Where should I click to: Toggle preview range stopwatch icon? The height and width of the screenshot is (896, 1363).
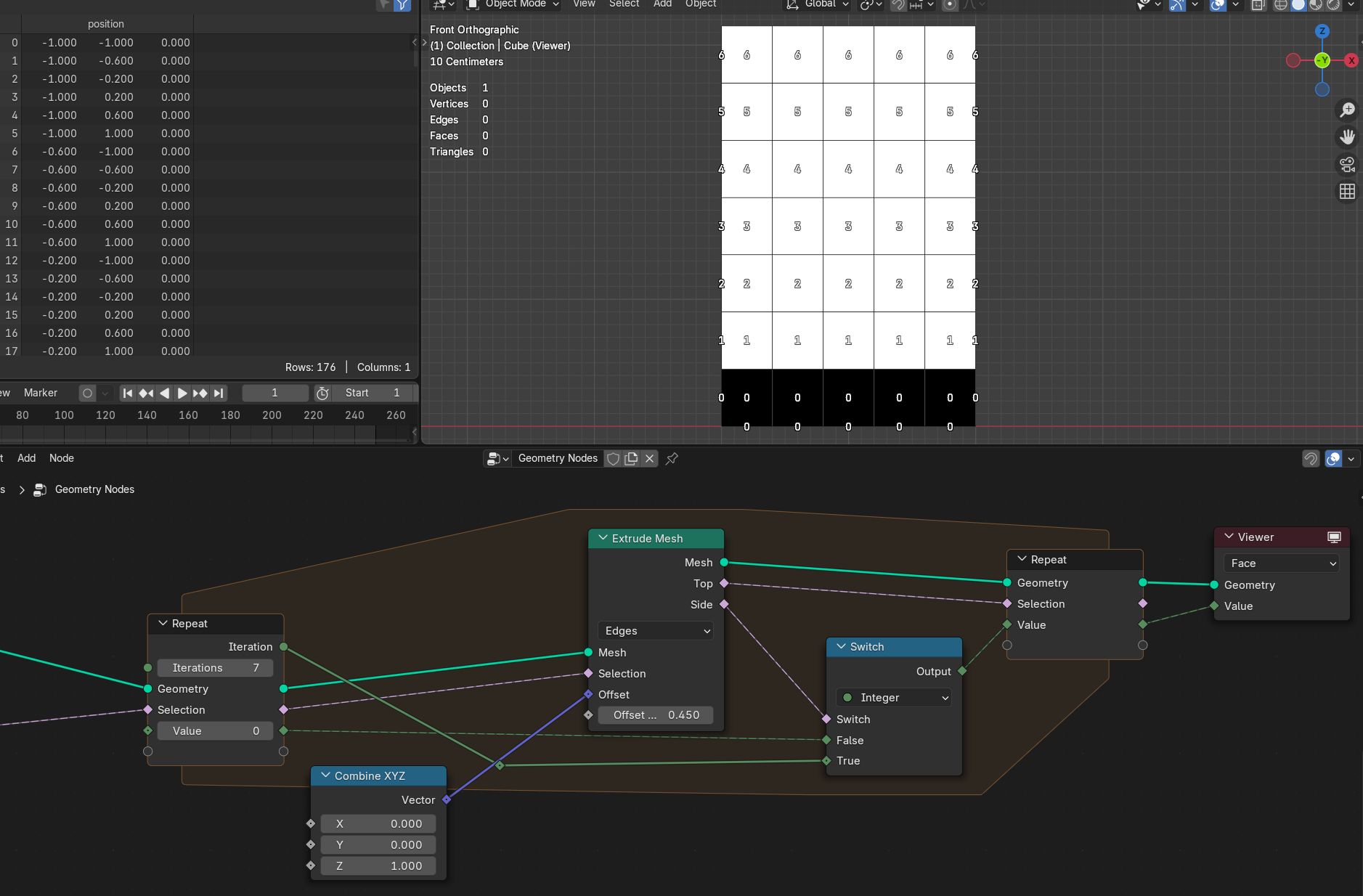pyautogui.click(x=322, y=393)
